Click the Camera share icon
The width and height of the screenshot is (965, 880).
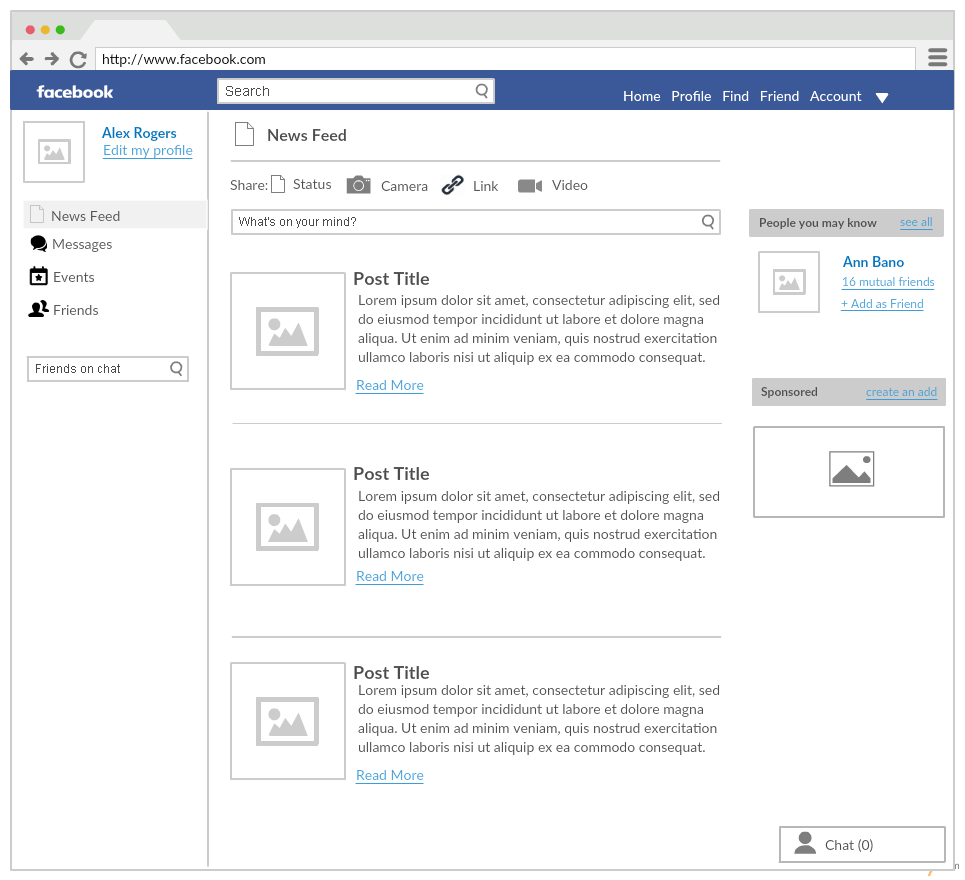coord(358,185)
